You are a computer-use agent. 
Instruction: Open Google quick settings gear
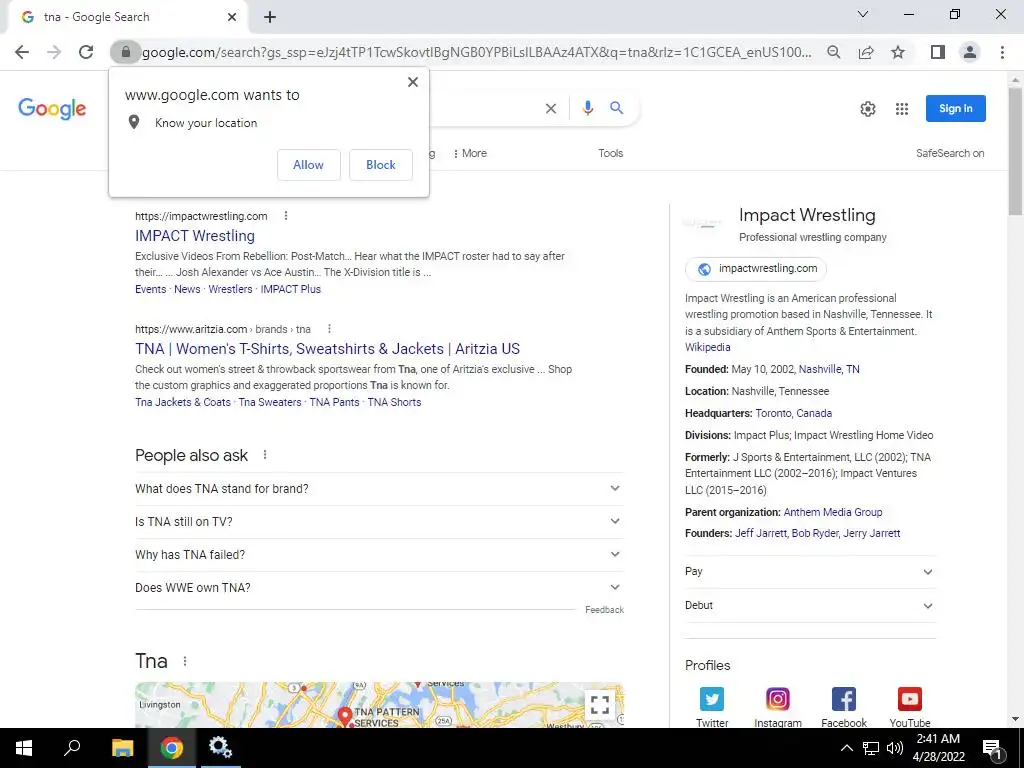(867, 109)
